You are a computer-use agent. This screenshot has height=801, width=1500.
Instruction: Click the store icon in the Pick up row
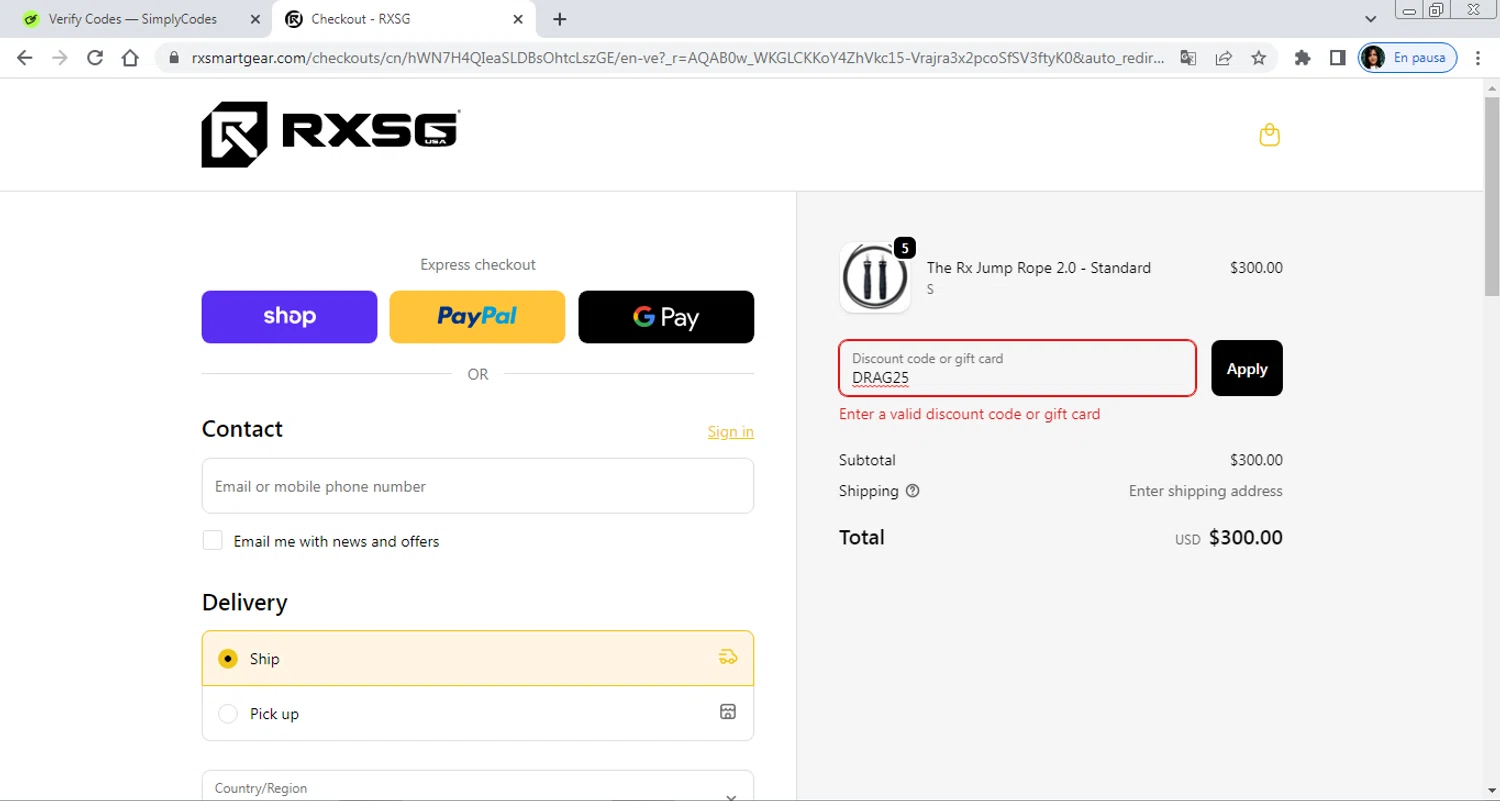click(728, 712)
